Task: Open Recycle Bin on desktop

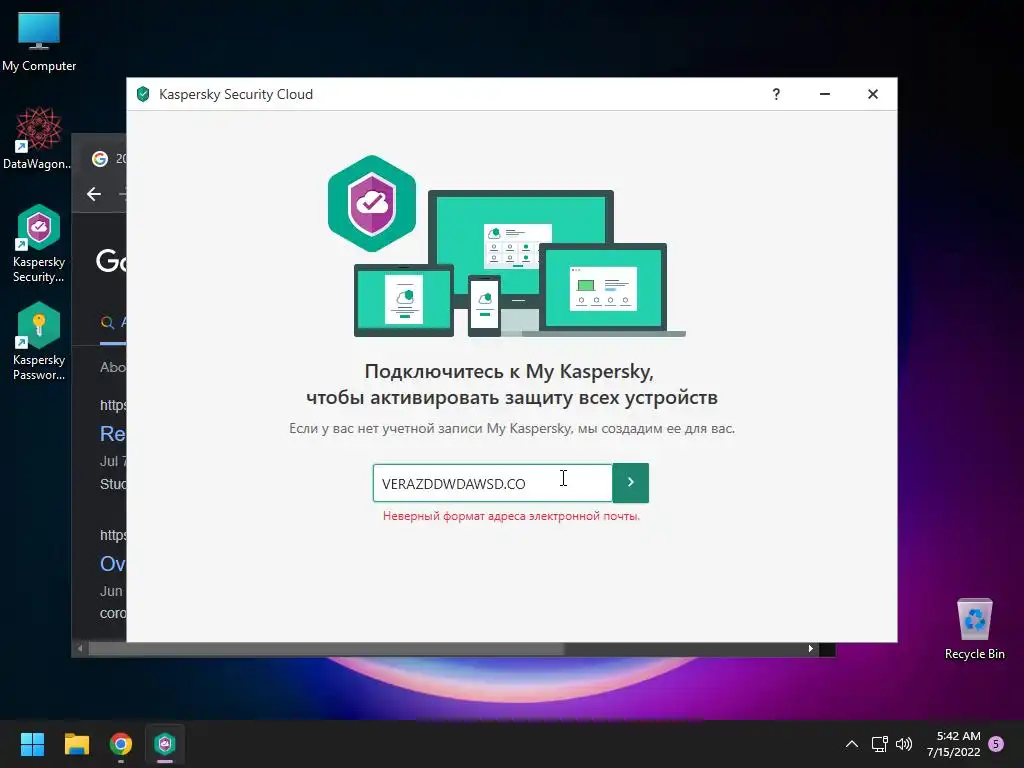Action: pos(974,629)
